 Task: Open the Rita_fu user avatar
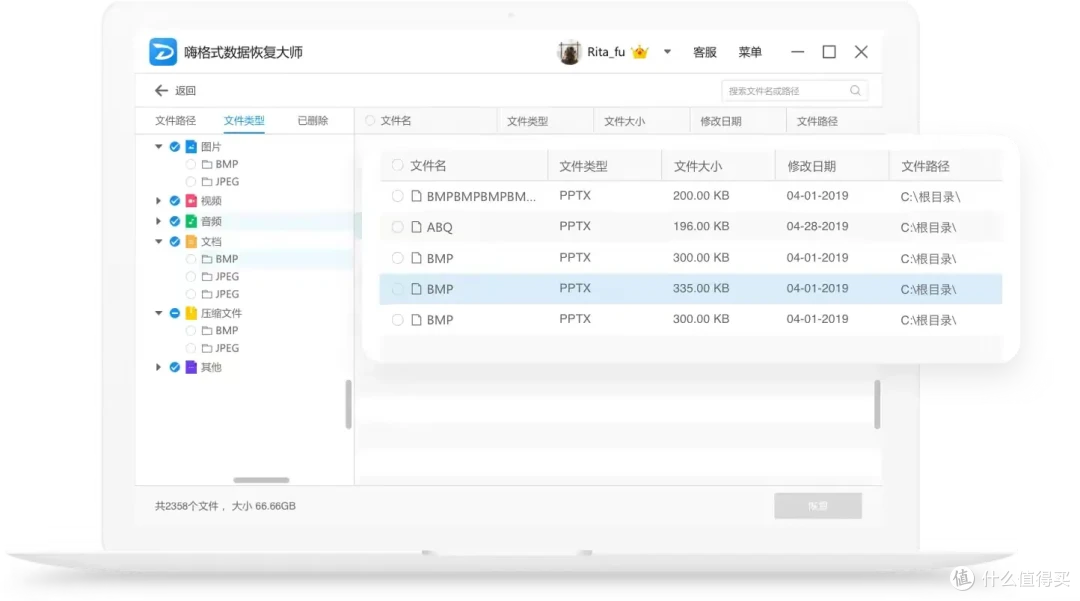pyautogui.click(x=569, y=52)
